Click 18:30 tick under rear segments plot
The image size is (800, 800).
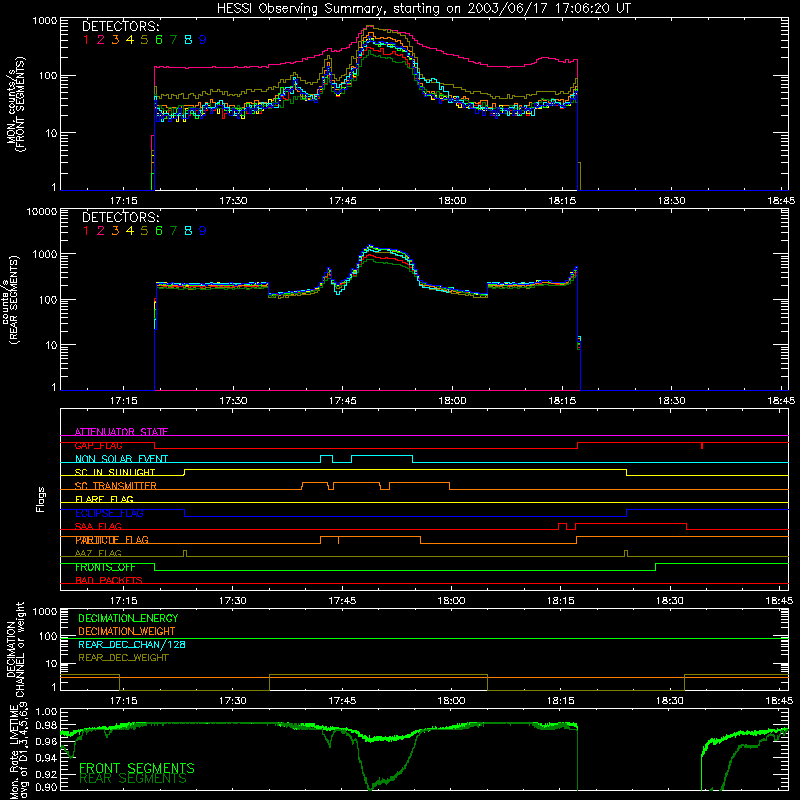coord(671,401)
